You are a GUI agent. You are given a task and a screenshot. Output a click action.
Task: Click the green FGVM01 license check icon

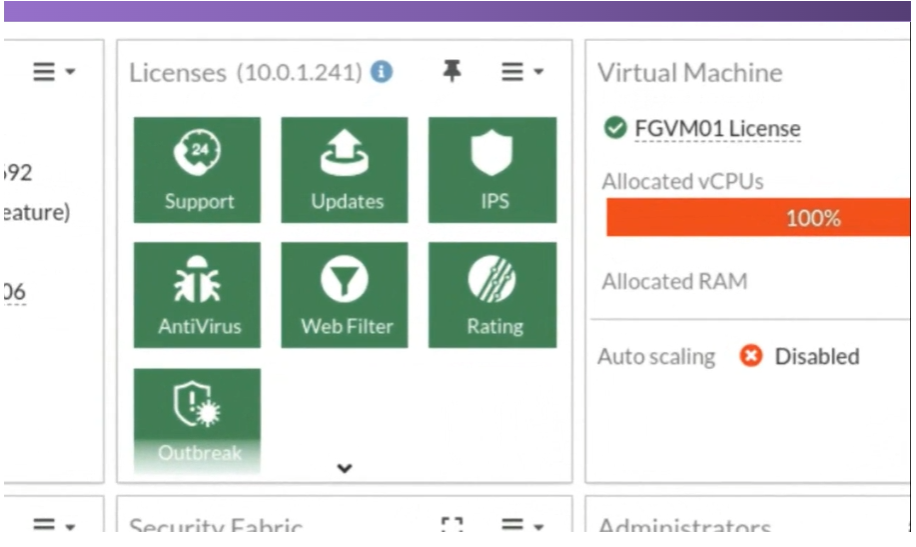[615, 127]
